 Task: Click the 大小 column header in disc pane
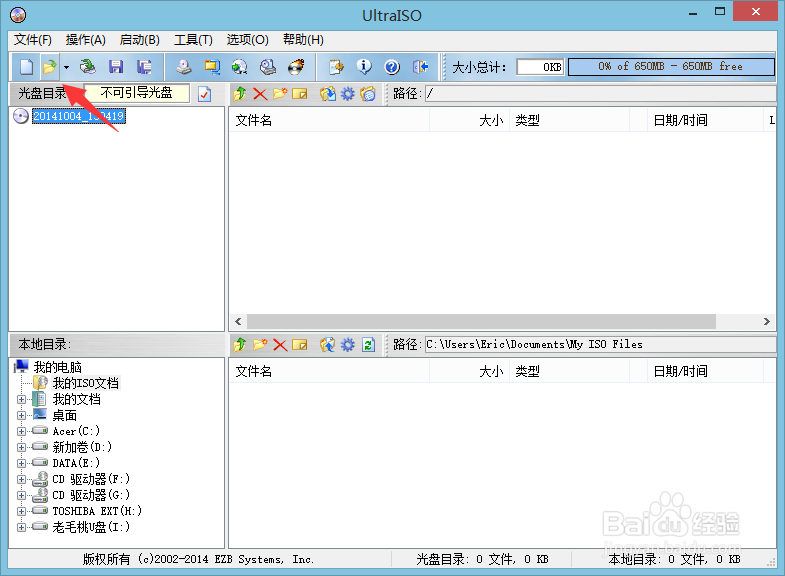pyautogui.click(x=470, y=120)
